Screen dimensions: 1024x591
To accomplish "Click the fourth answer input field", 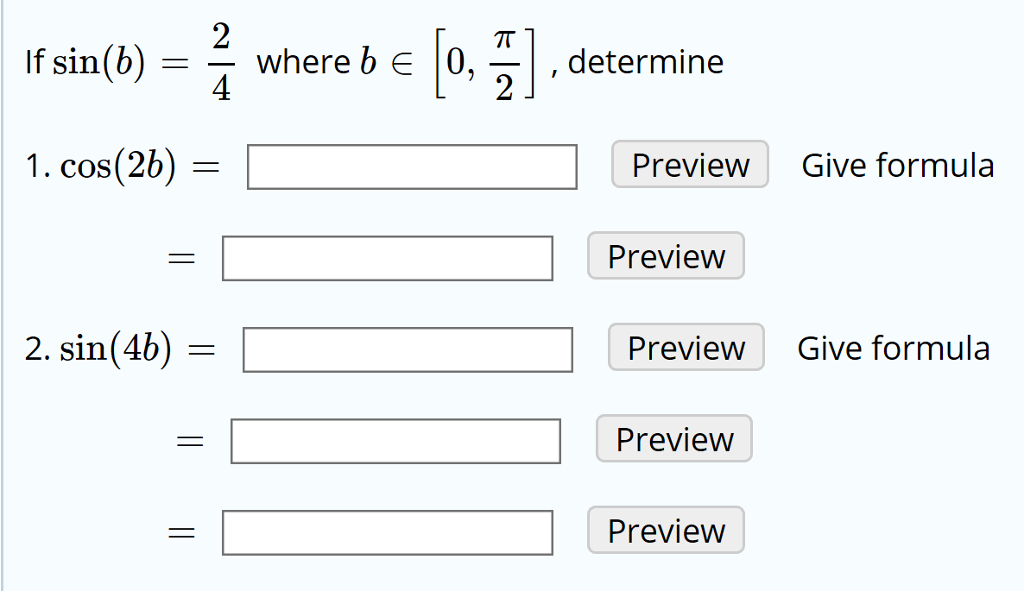I will click(395, 439).
